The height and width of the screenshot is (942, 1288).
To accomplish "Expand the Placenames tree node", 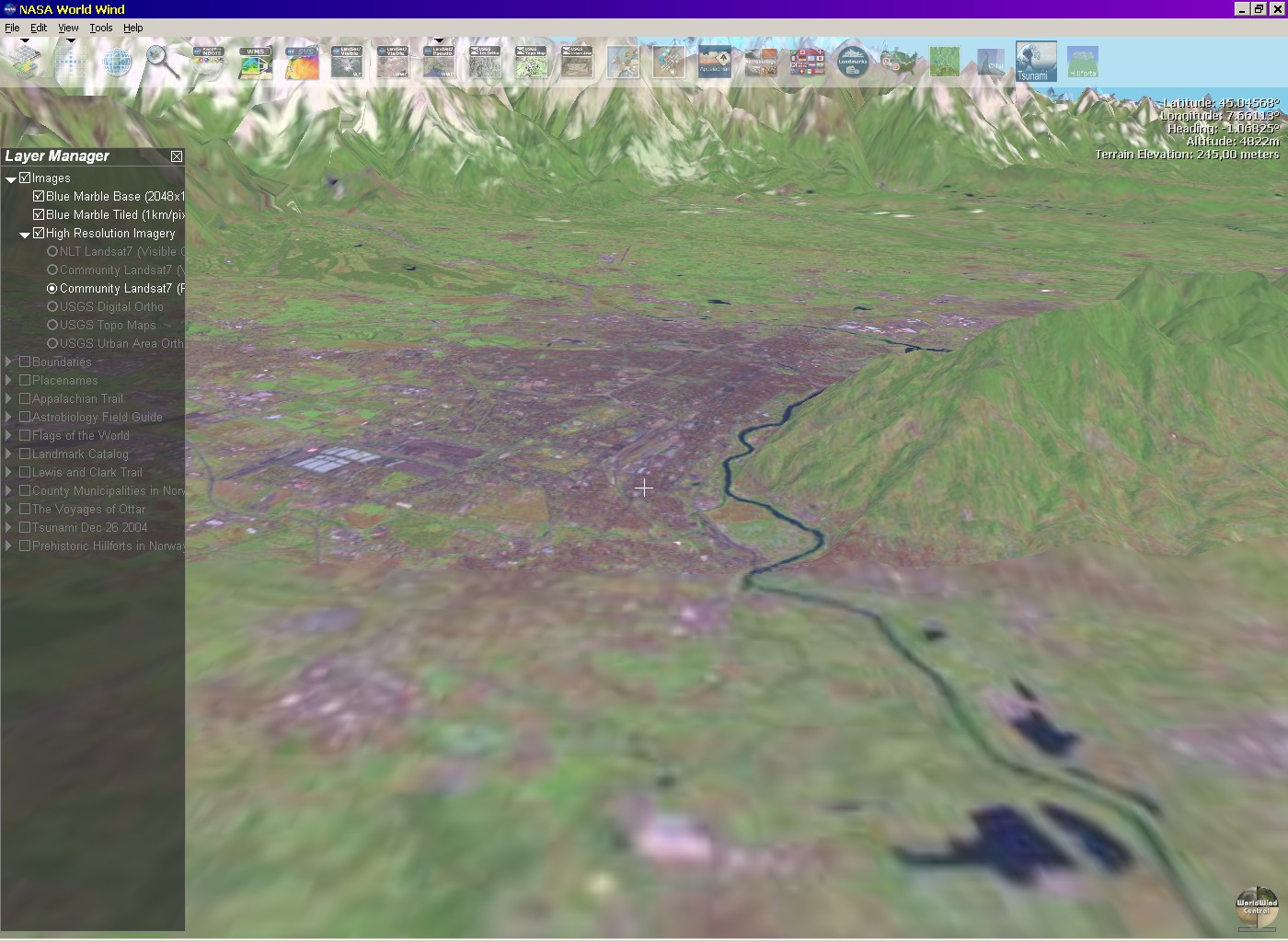I will point(9,380).
